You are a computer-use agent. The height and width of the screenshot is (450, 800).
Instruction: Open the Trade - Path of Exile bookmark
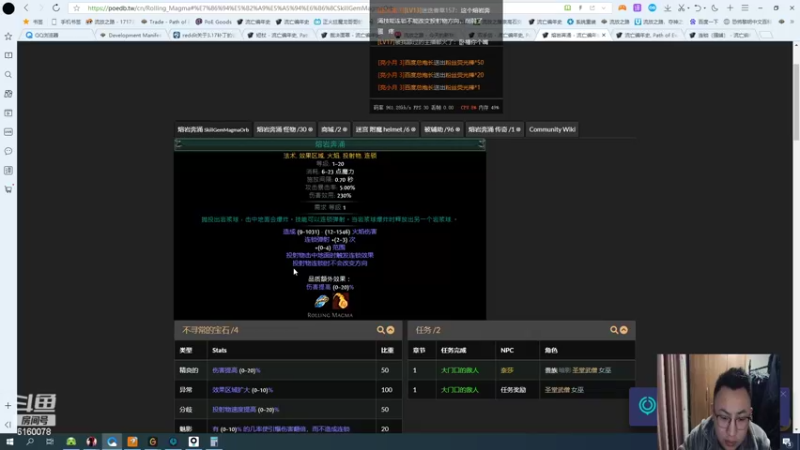coord(164,22)
